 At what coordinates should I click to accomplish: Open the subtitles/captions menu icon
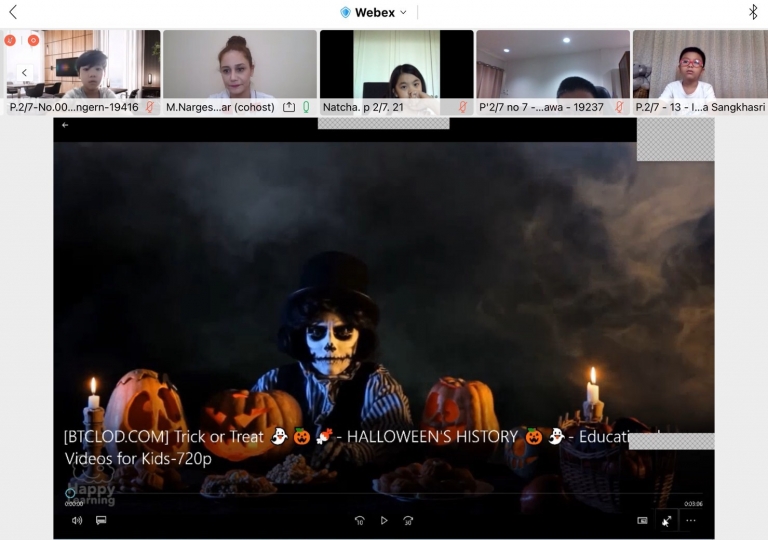click(x=101, y=520)
